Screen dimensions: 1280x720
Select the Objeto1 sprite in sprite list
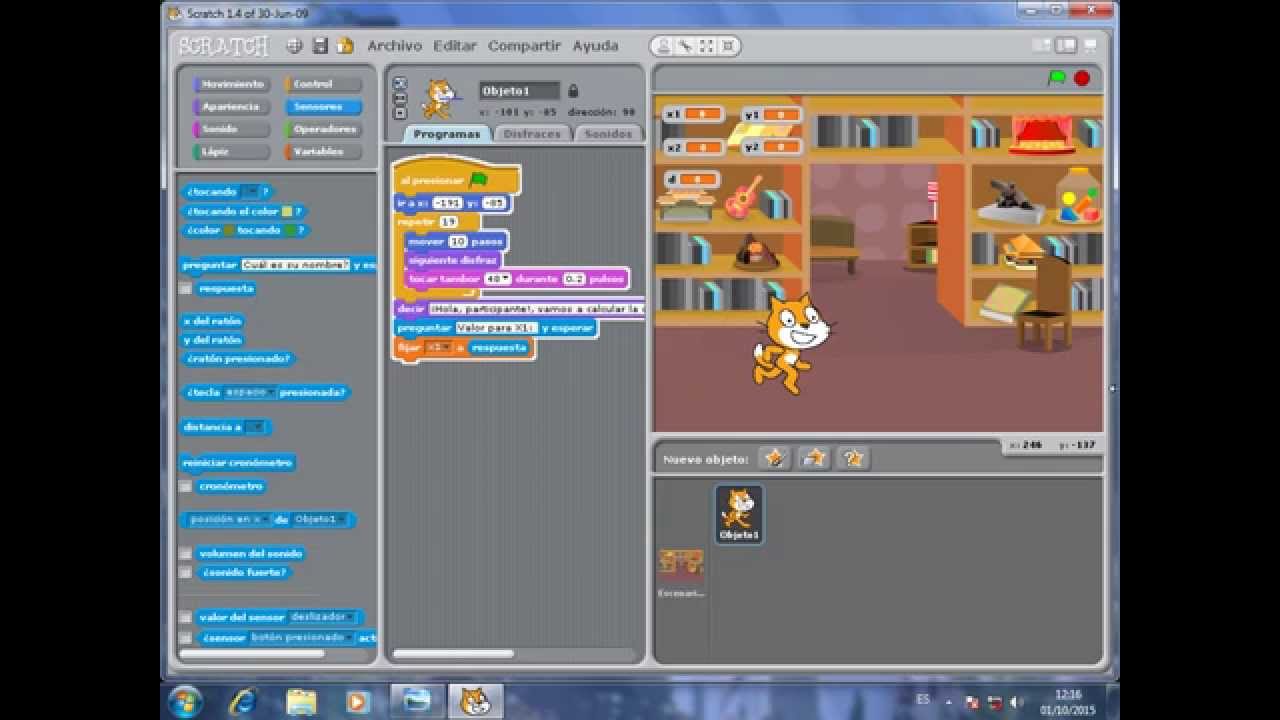[x=739, y=514]
